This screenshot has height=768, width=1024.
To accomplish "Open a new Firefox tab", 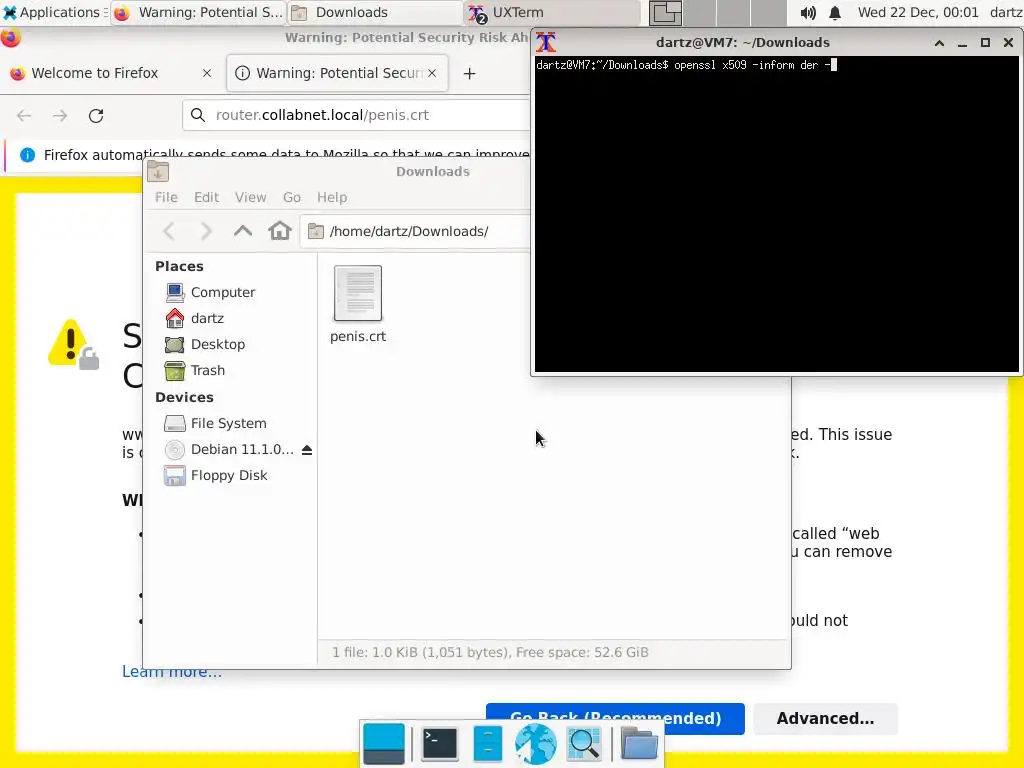I will [469, 74].
